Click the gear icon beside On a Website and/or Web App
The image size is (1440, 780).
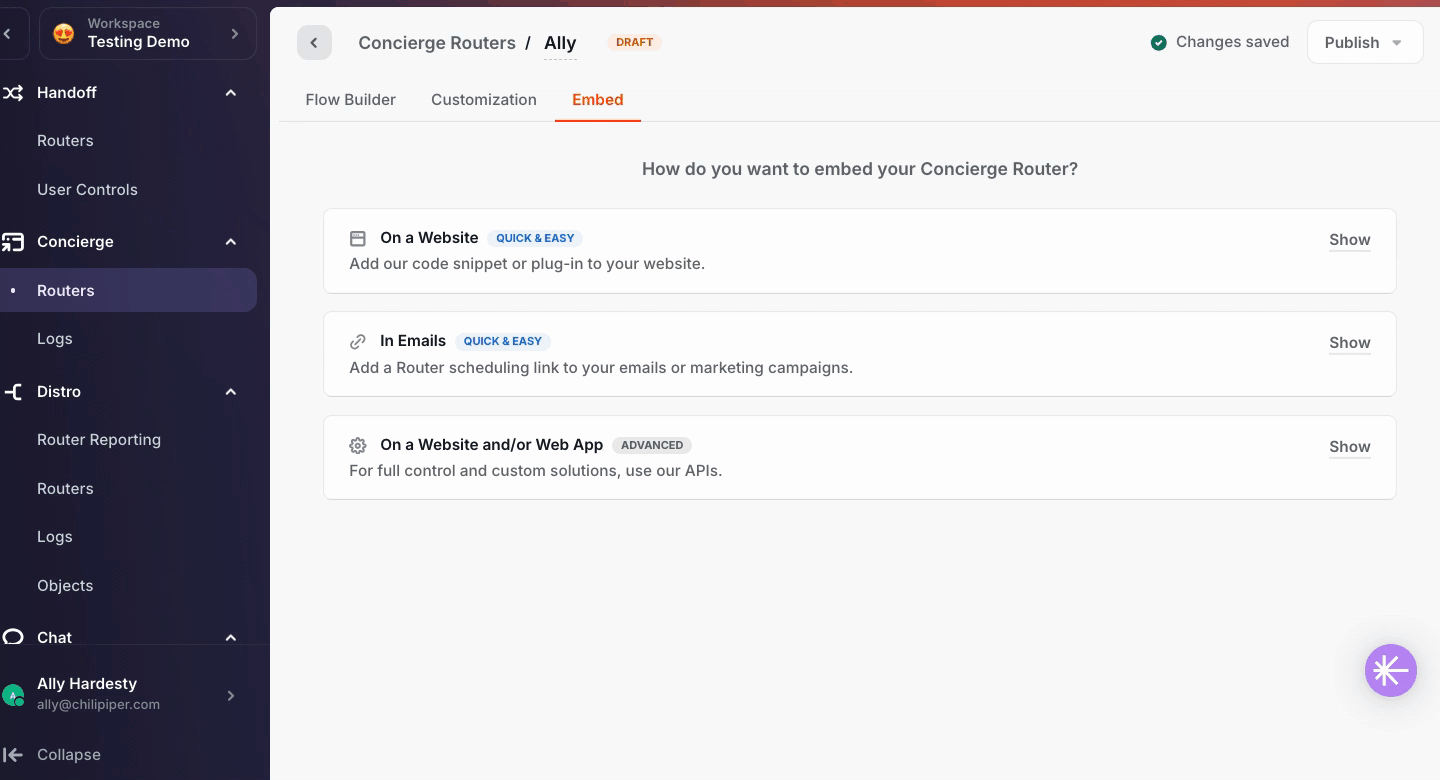tap(357, 446)
